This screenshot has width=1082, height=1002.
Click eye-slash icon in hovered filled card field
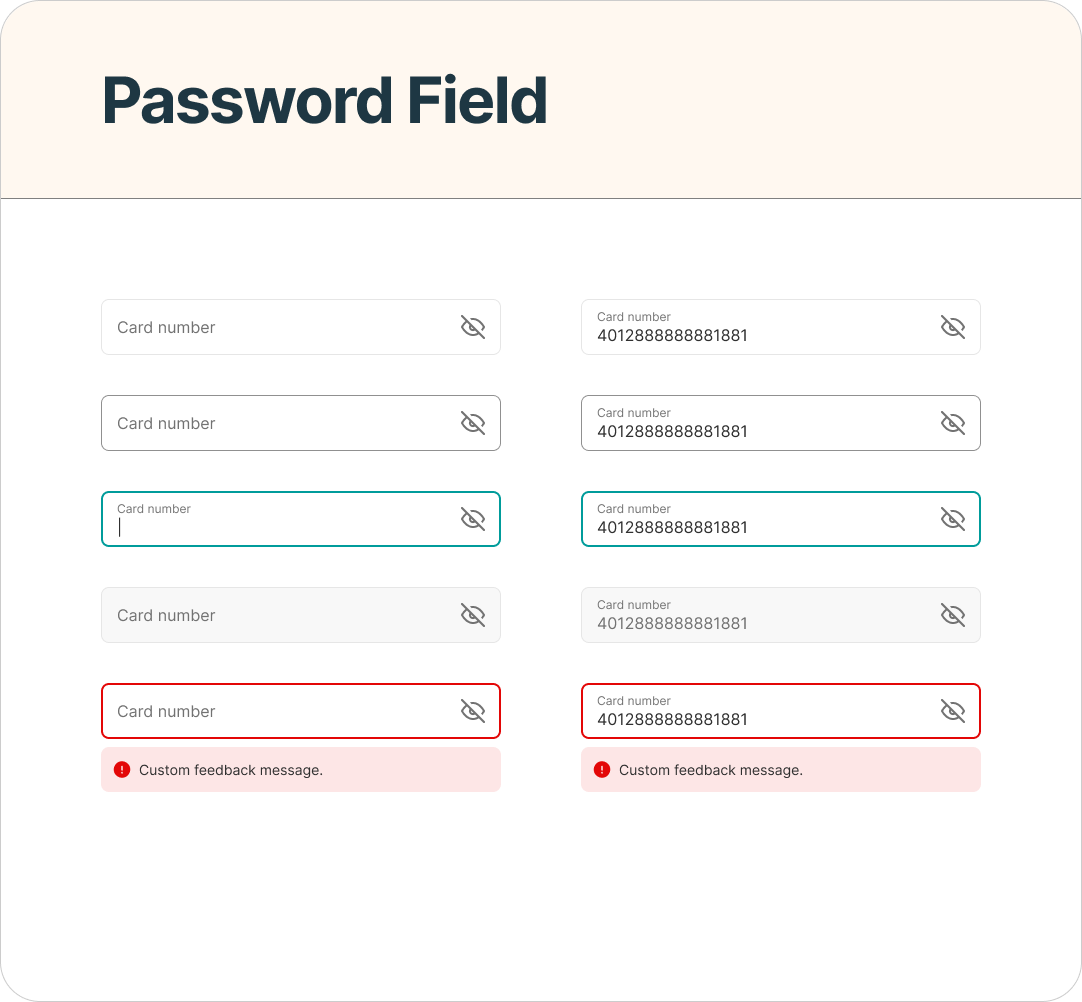click(953, 423)
